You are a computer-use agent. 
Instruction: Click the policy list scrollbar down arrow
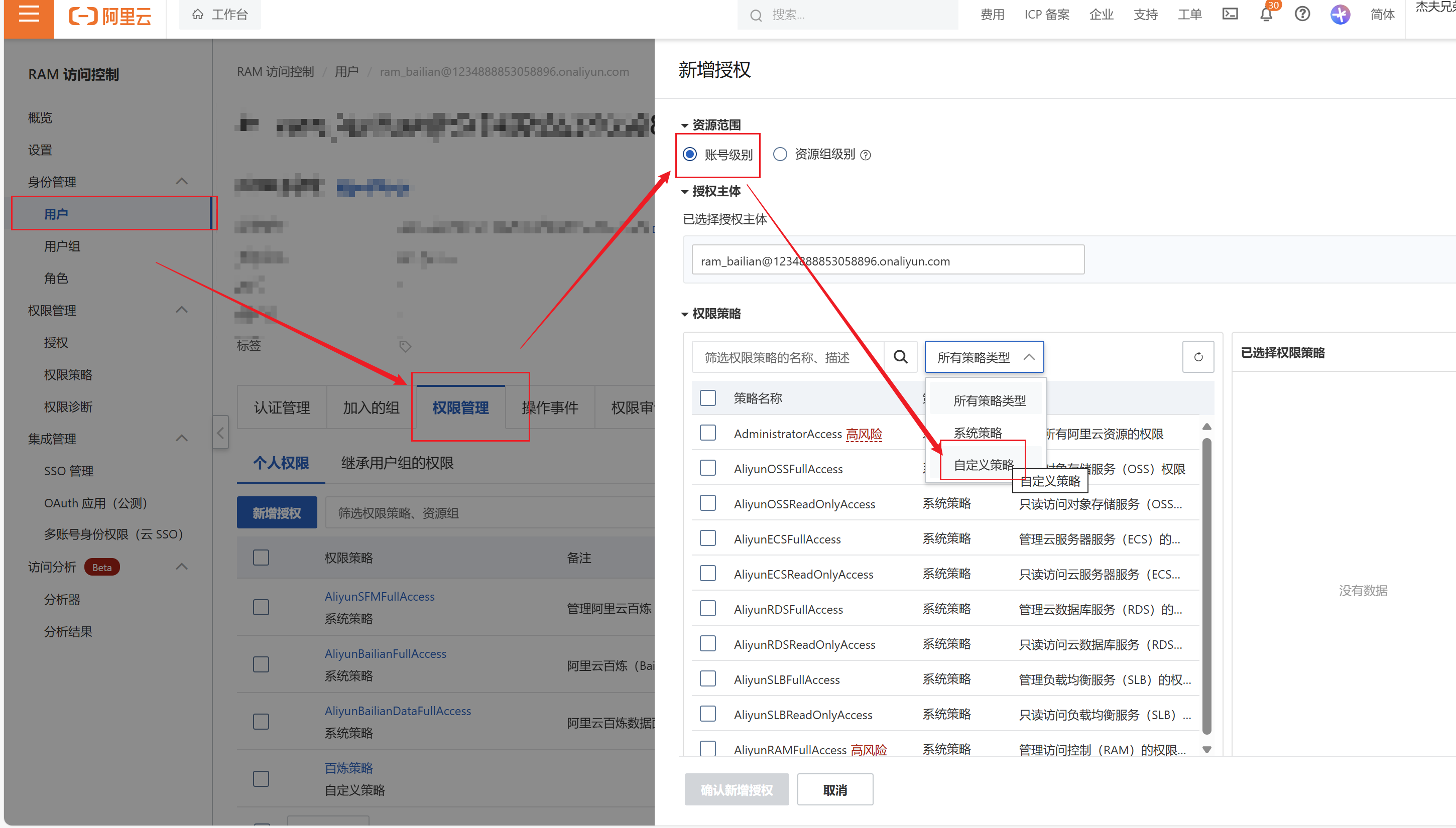point(1206,750)
